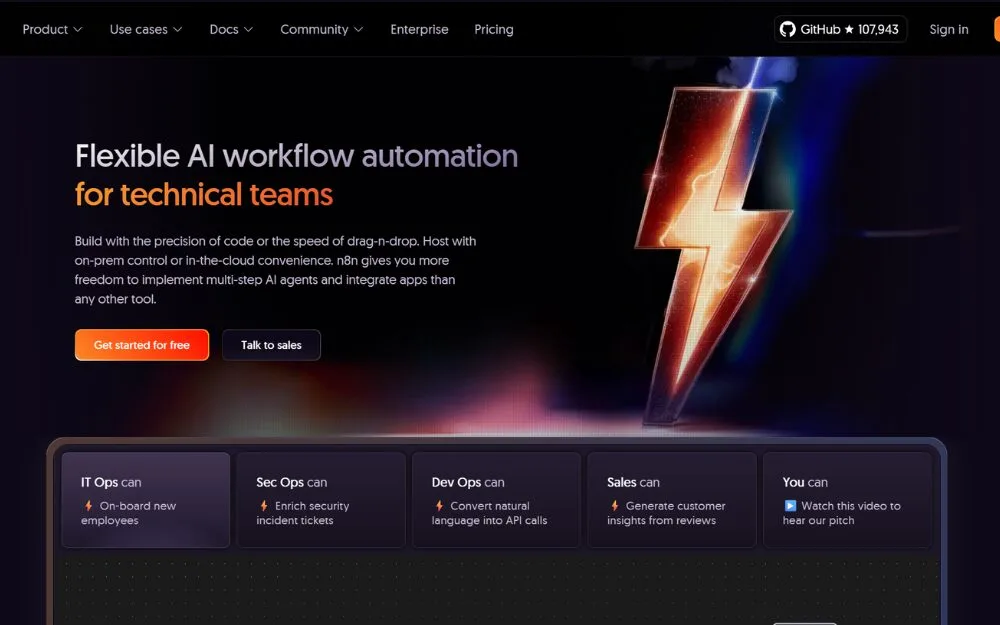Click the large lightning bolt graphic
This screenshot has height=625, width=1000.
pyautogui.click(x=714, y=255)
